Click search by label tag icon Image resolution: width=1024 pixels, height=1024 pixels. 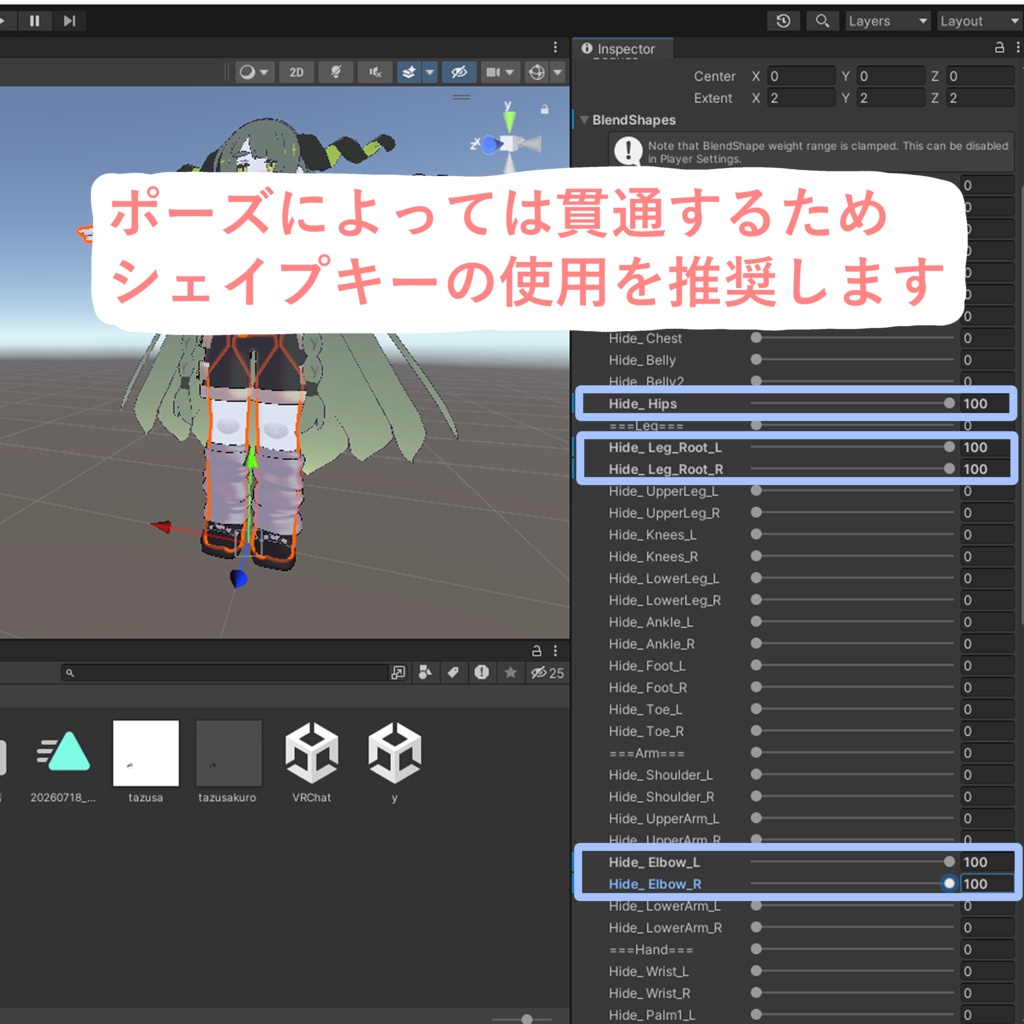[x=453, y=673]
